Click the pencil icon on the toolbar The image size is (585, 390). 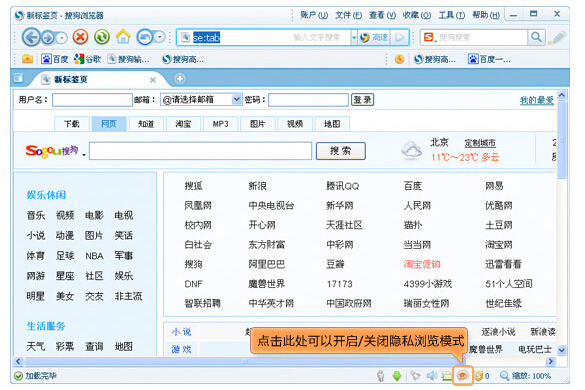[x=558, y=37]
